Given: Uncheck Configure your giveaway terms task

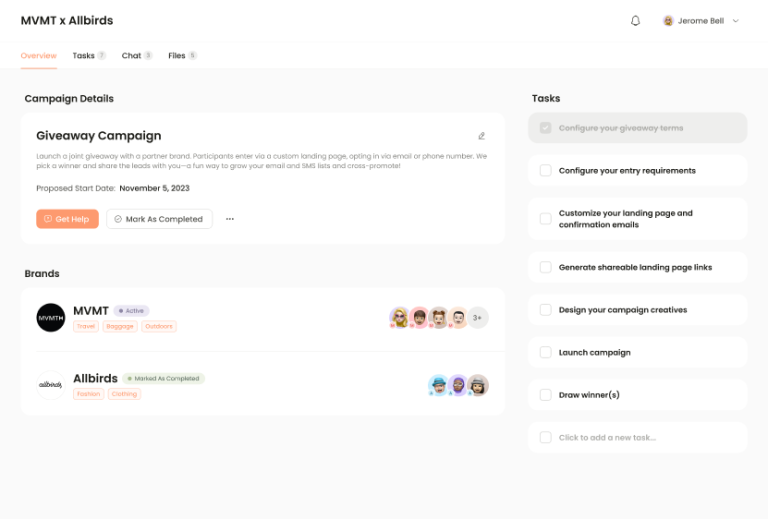Looking at the screenshot, I should 546,128.
